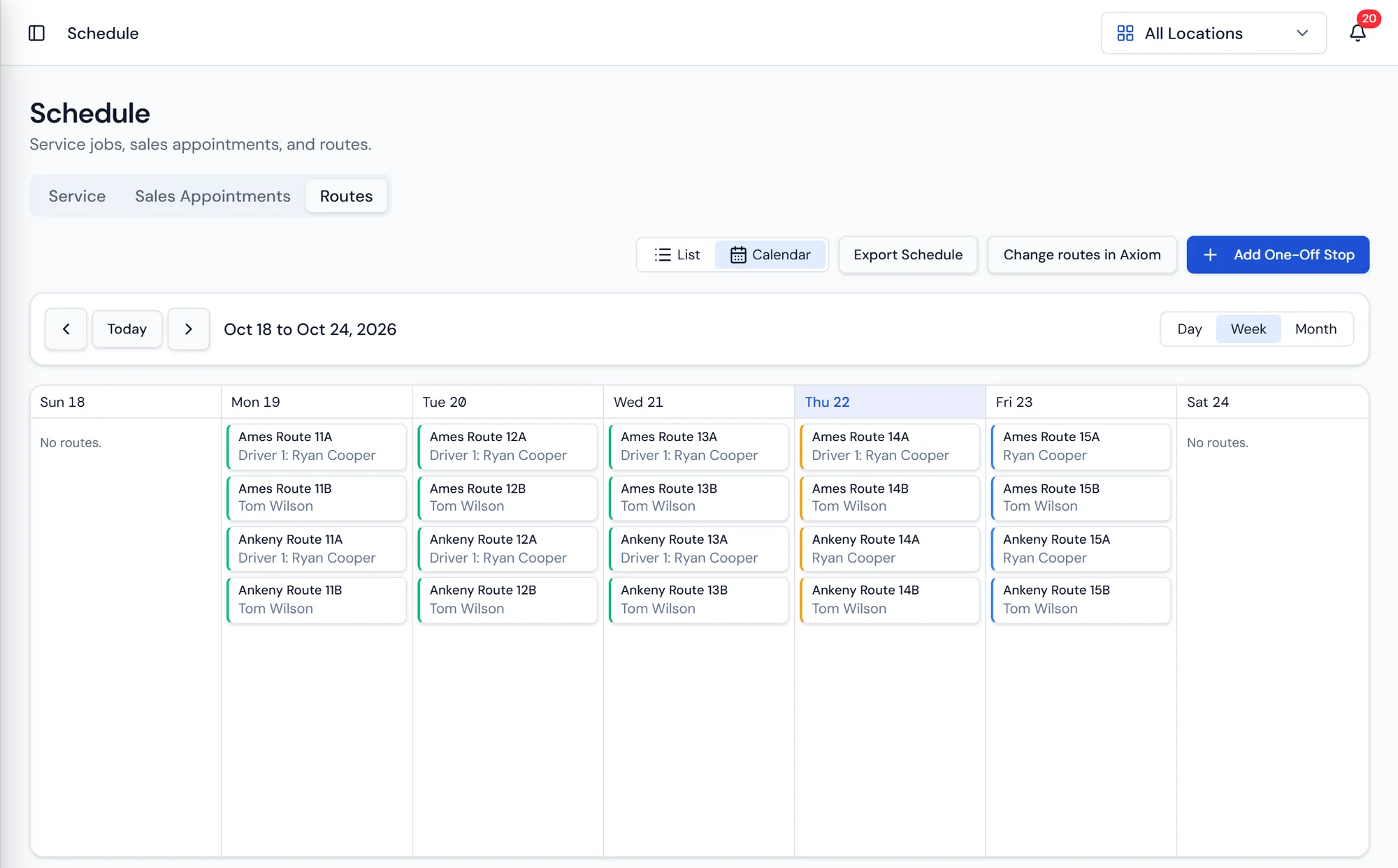1398x868 pixels.
Task: Go to next week arrow
Action: click(189, 329)
